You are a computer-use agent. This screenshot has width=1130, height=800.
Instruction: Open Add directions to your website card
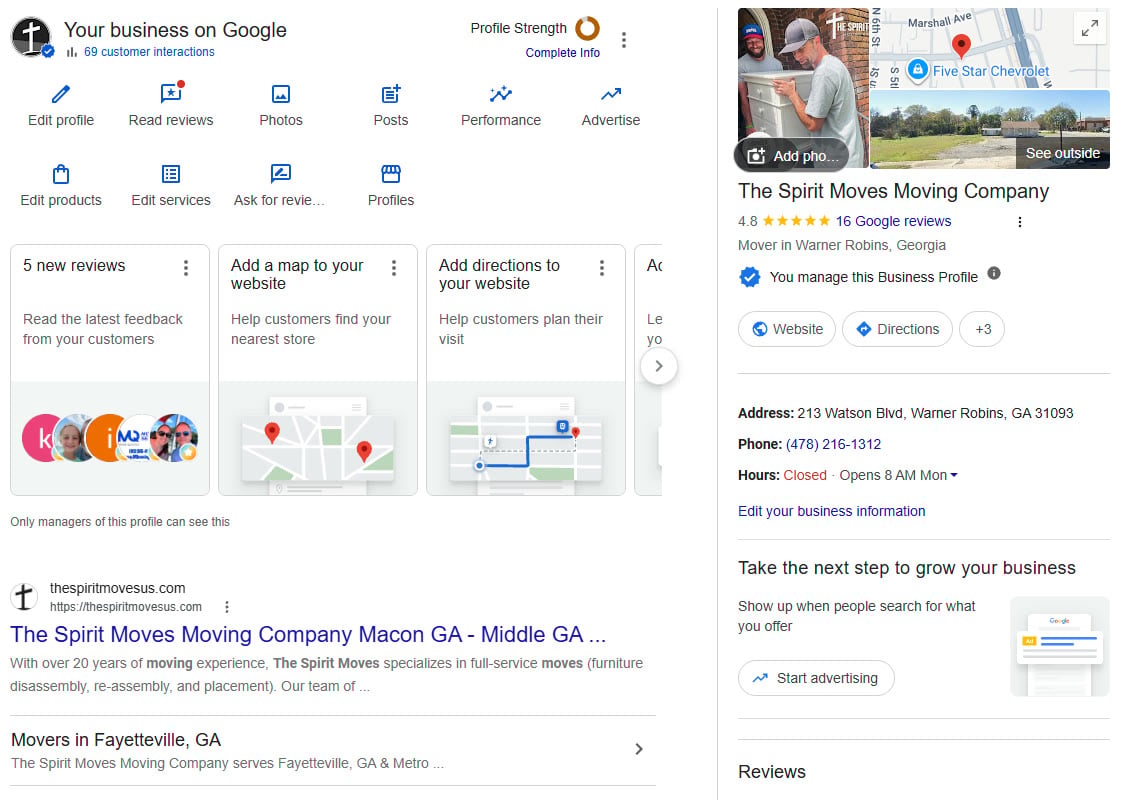click(526, 370)
